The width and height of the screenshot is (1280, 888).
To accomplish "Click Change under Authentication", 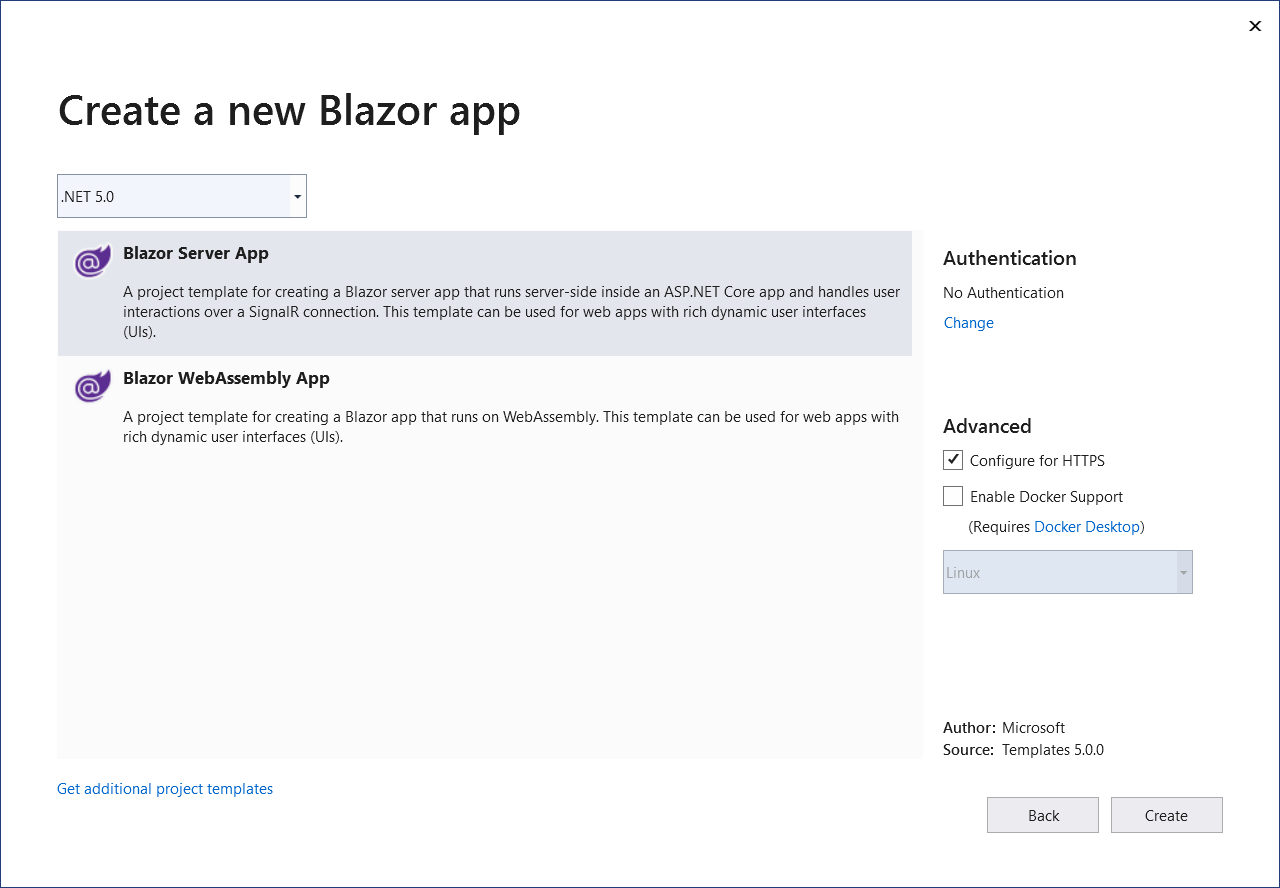I will click(x=968, y=323).
